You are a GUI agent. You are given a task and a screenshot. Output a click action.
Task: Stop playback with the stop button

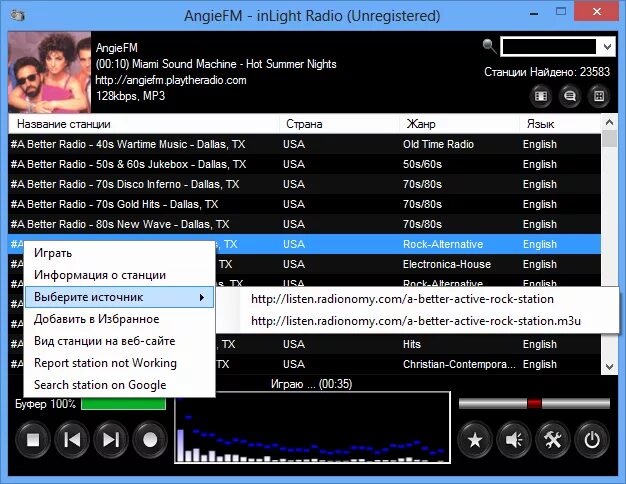[33, 440]
